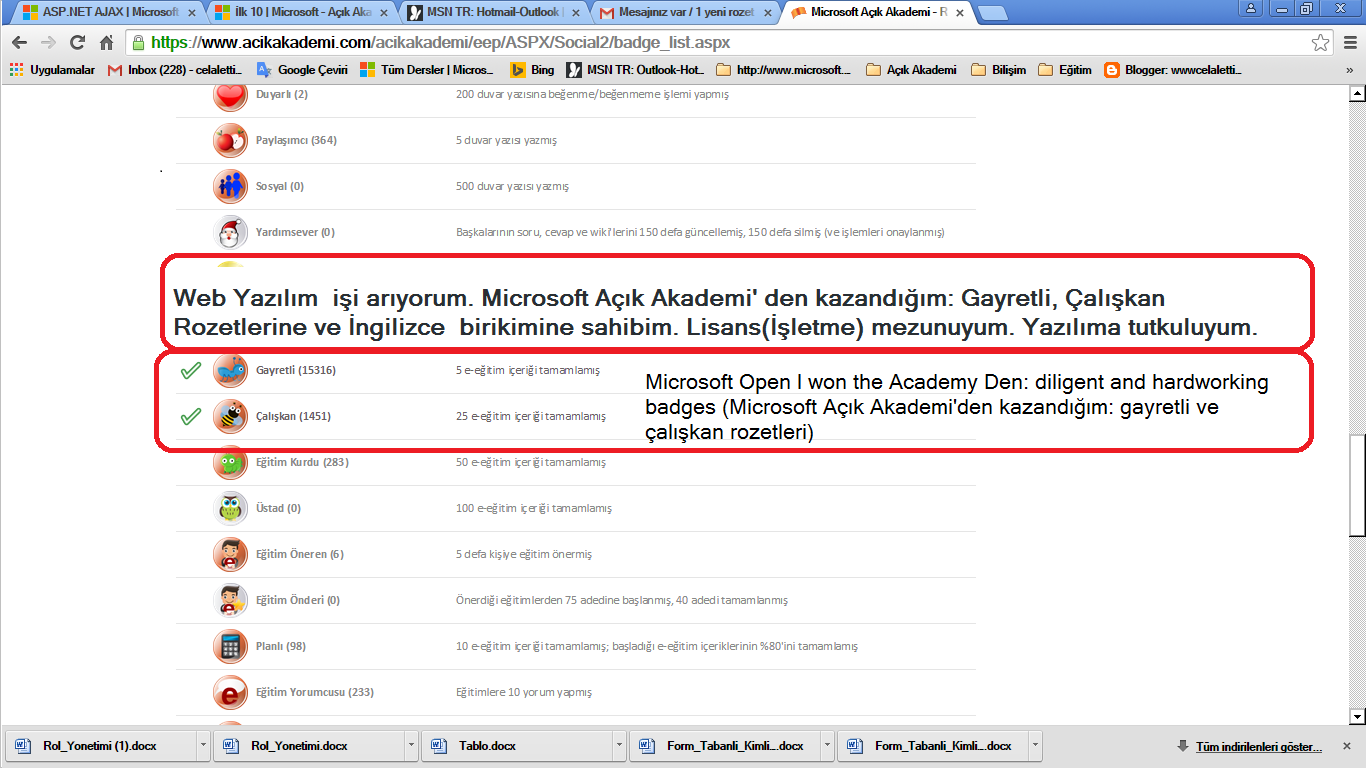The height and width of the screenshot is (768, 1366).
Task: Click the Eğitim Yorumcusu (233) badge name
Action: coord(315,692)
